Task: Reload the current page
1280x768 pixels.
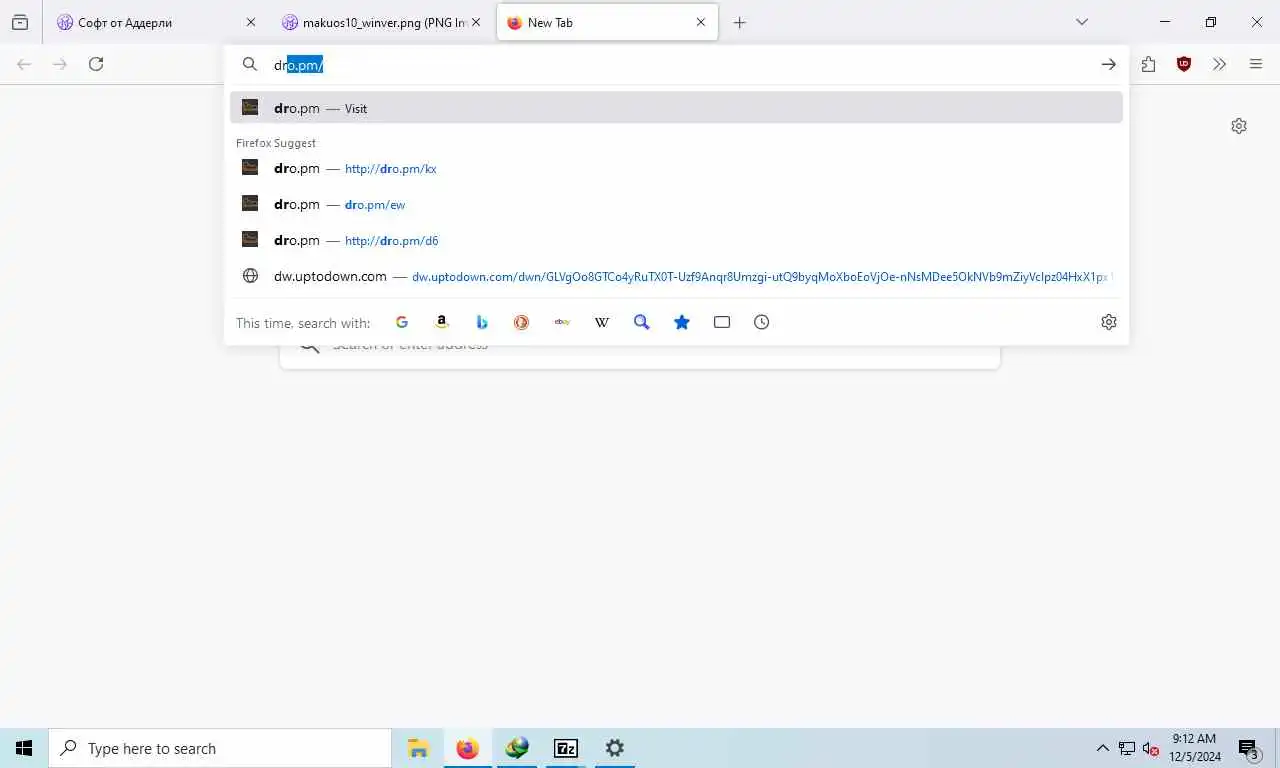Action: 96,64
